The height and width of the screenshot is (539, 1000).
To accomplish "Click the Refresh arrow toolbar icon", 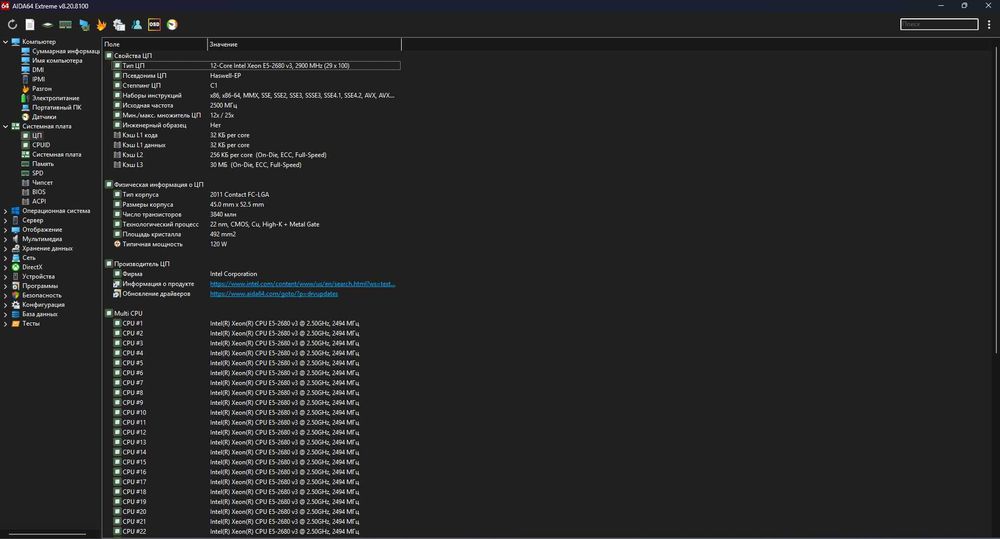I will click(x=12, y=25).
